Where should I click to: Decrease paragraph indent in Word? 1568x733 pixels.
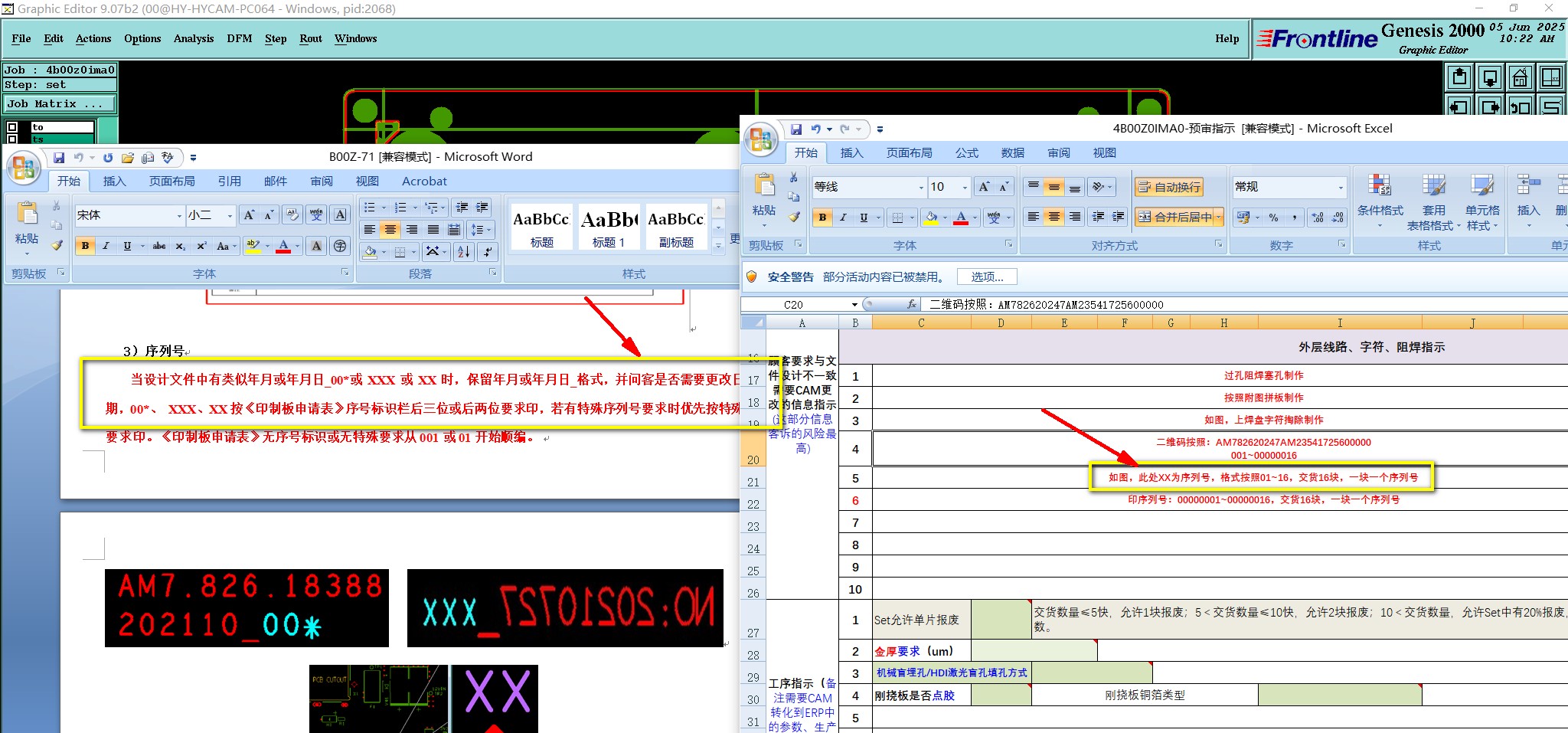pos(462,208)
